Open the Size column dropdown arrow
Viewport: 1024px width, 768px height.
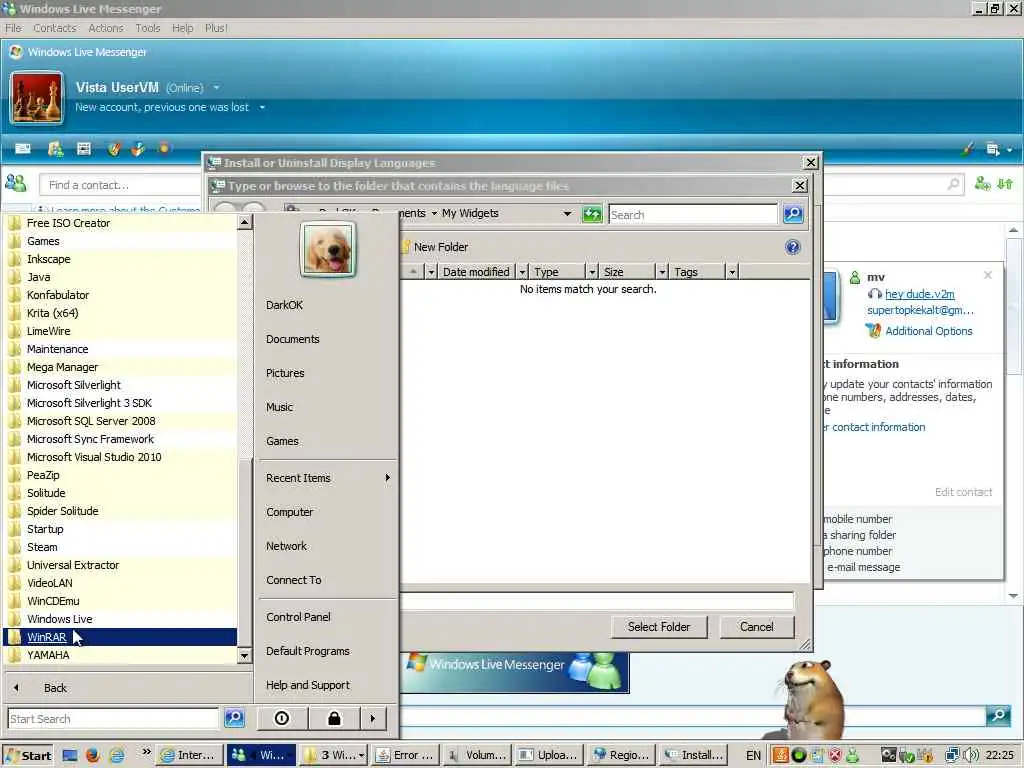(x=662, y=272)
